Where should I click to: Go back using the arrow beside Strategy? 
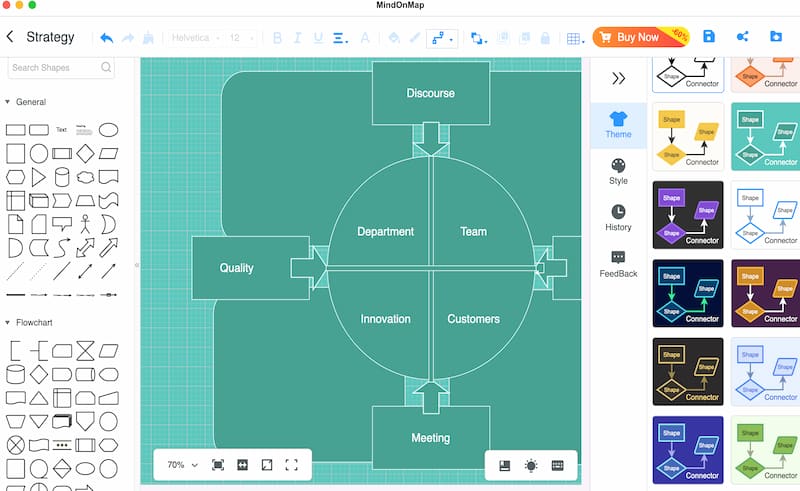(10, 37)
